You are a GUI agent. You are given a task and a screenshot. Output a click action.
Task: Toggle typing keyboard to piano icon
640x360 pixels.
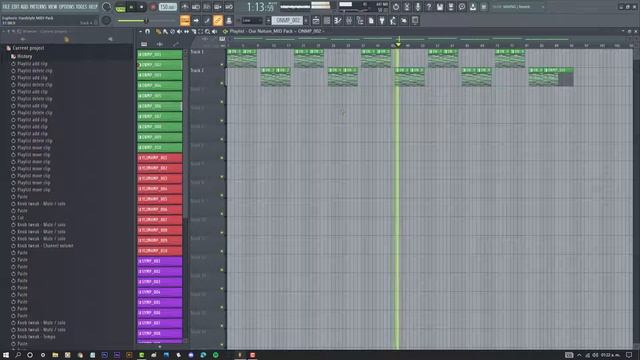click(185, 20)
